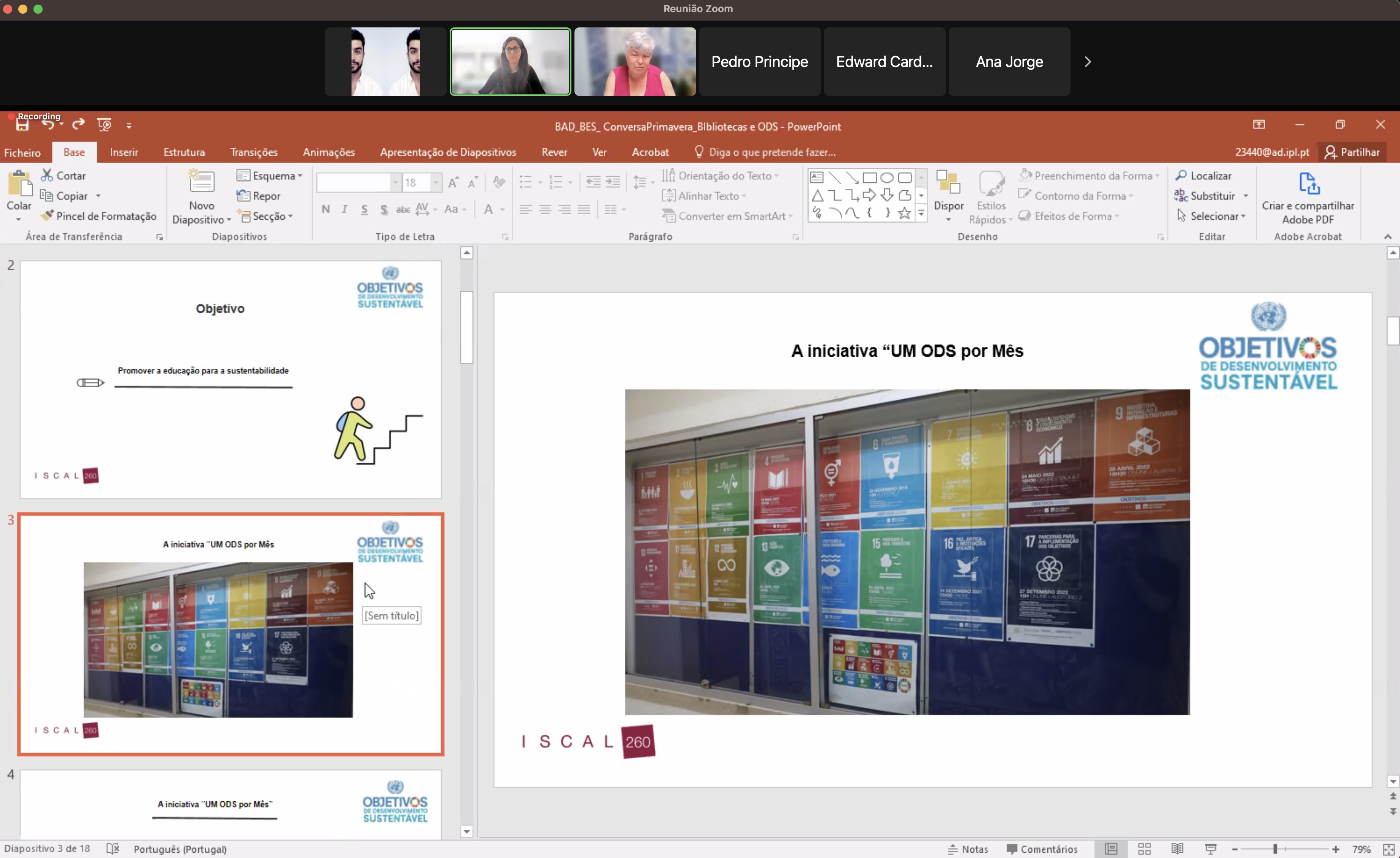This screenshot has width=1400, height=858.
Task: Open the Ficheiro tab
Action: coord(22,152)
